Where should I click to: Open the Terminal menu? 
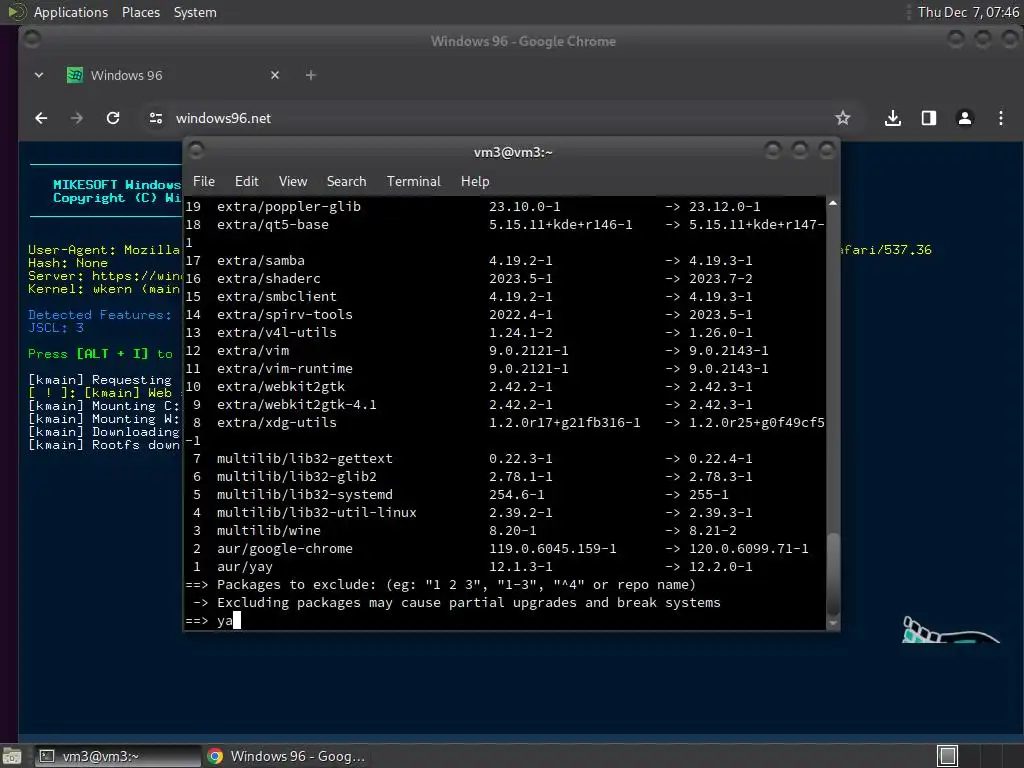pos(413,181)
